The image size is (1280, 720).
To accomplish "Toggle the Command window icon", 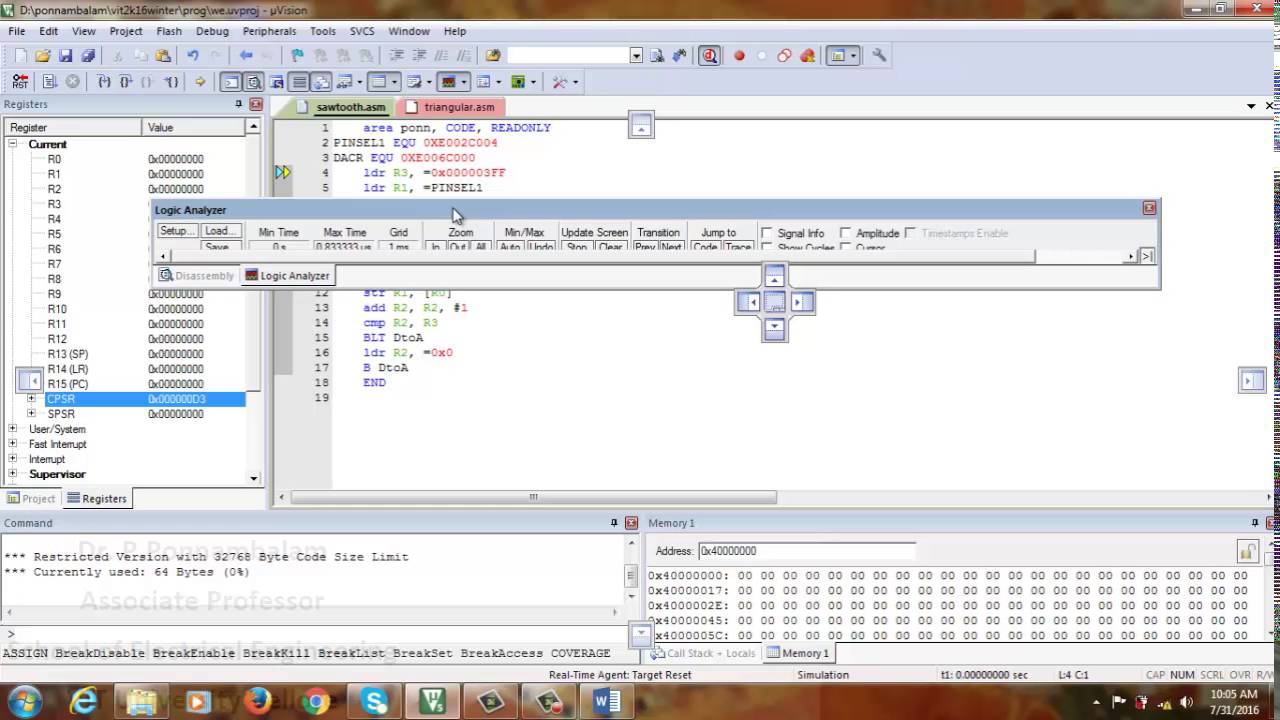I will [x=231, y=82].
